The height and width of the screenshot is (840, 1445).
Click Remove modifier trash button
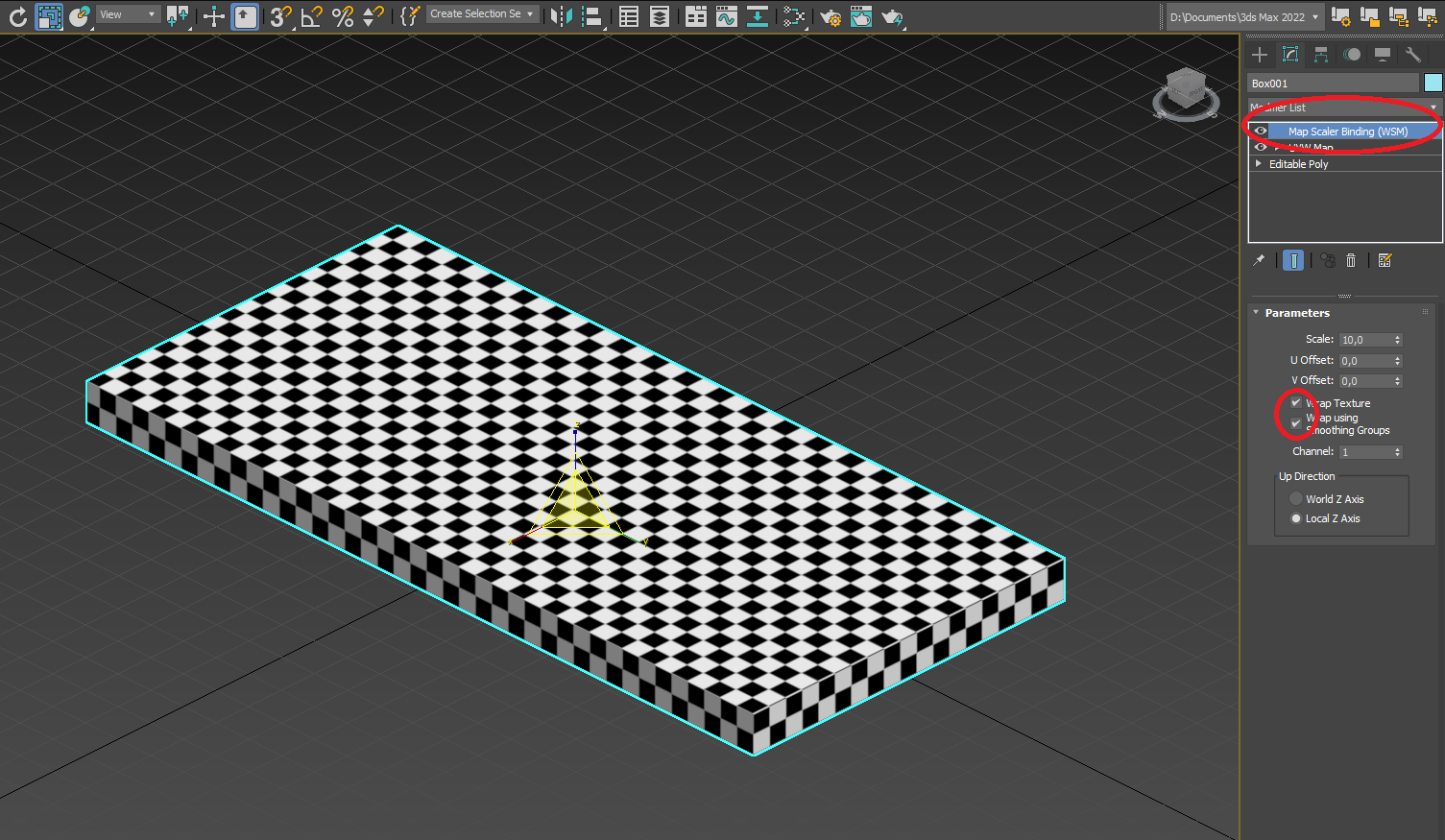click(x=1351, y=260)
